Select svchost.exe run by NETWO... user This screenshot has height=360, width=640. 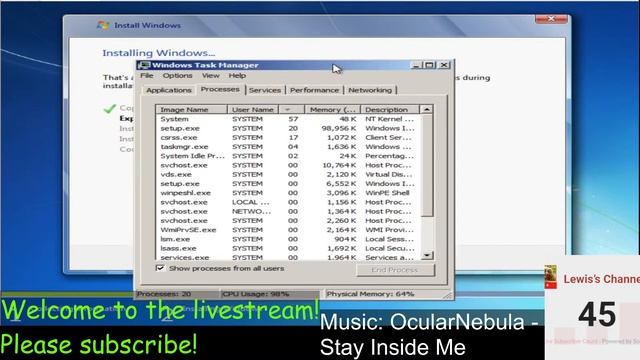tap(288, 211)
